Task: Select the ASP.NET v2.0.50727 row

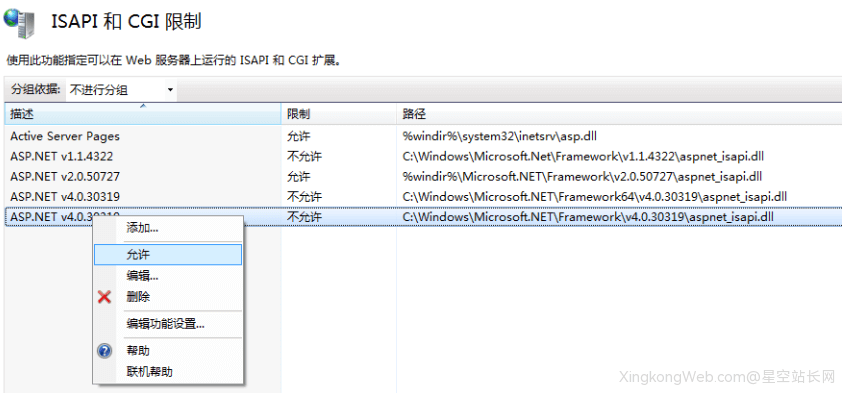Action: [424, 176]
